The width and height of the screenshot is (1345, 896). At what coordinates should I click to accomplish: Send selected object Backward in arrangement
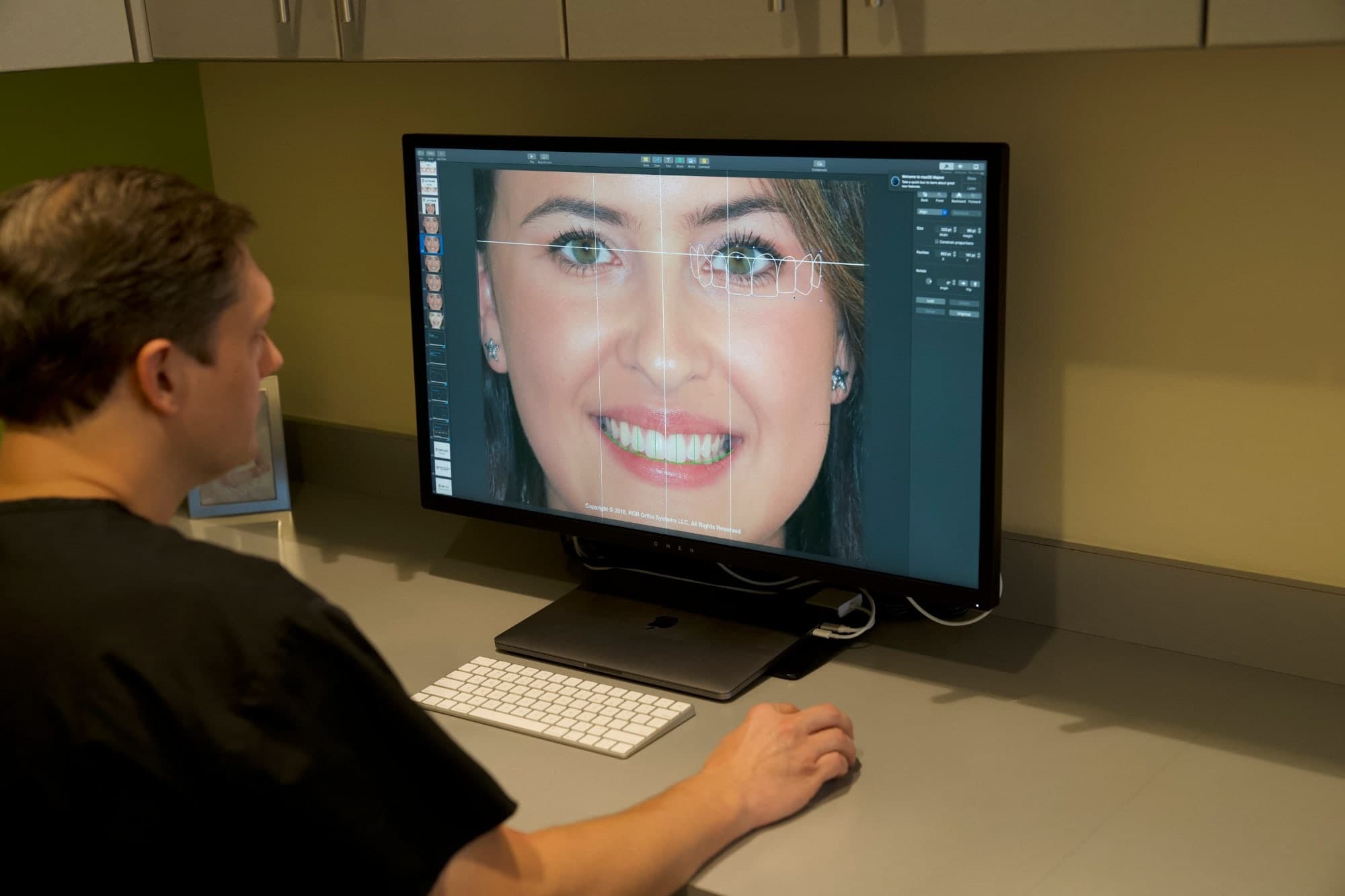click(959, 196)
